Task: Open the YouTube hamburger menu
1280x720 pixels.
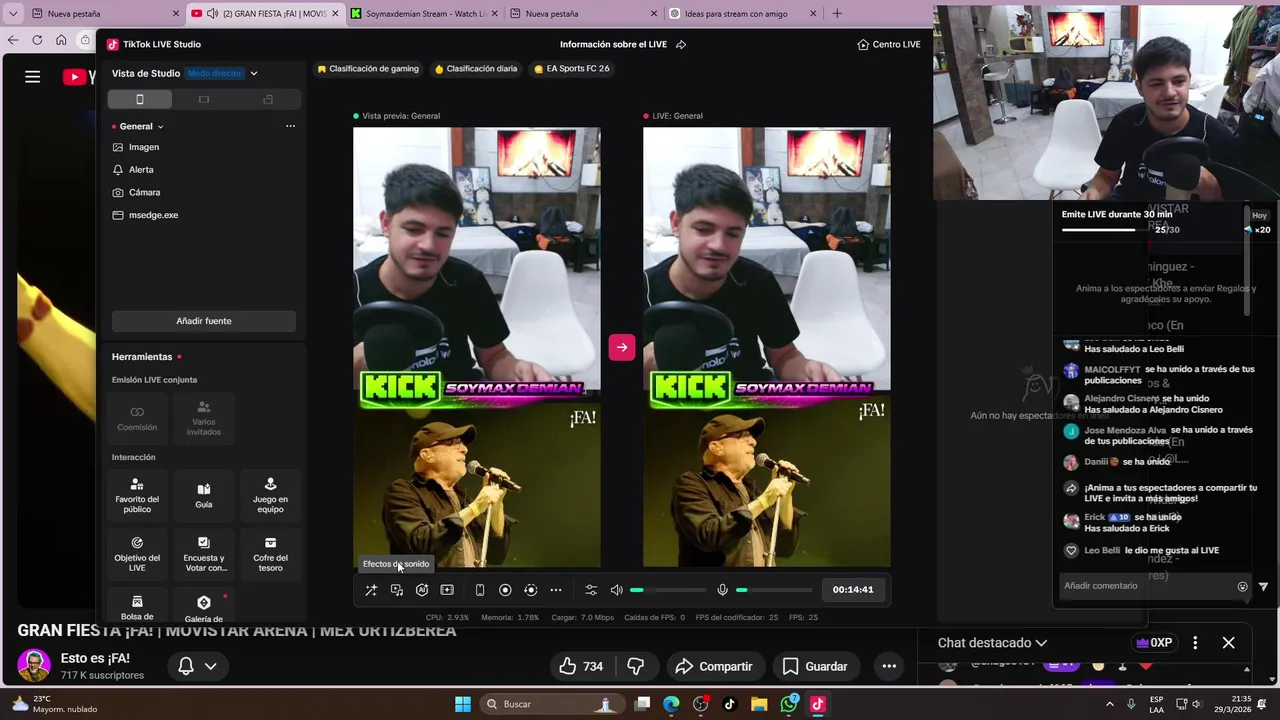Action: coord(33,77)
